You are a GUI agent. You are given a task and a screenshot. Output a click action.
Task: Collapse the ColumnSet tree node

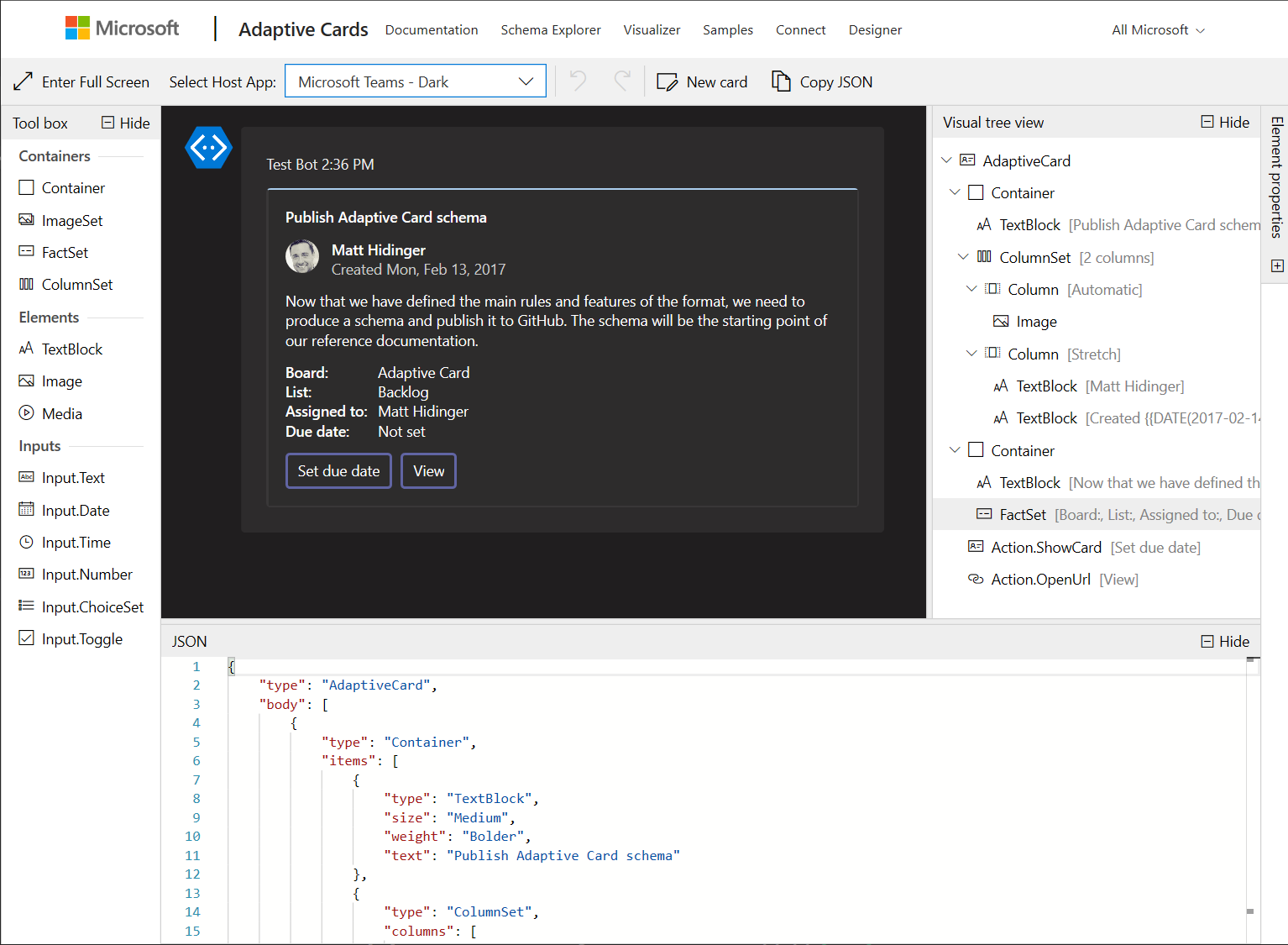(x=963, y=257)
